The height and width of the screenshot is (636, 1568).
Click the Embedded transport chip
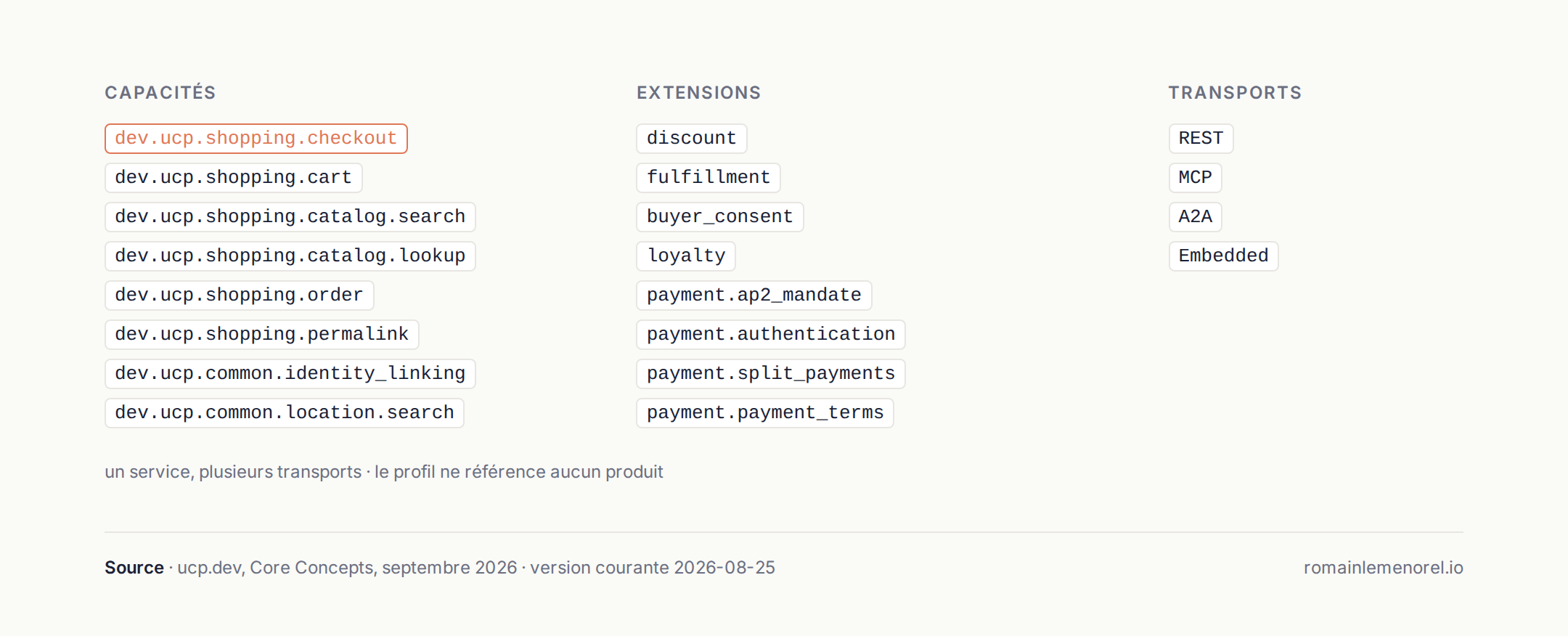[x=1223, y=256]
